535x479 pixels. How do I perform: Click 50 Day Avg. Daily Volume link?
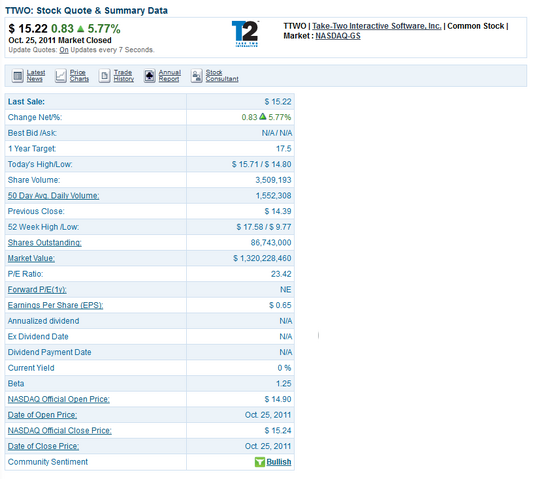(54, 196)
